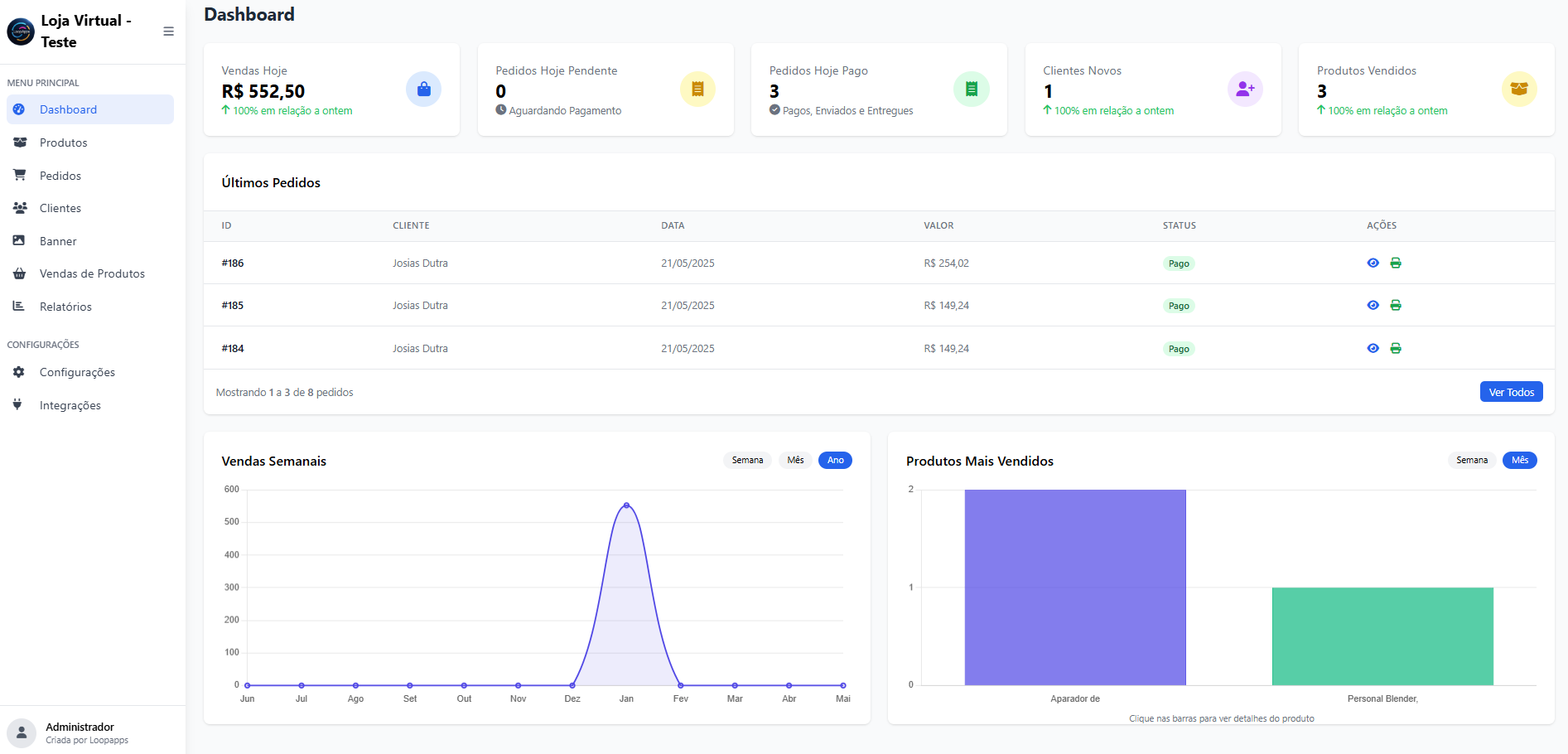
Task: Go to Relatórios in the sidebar
Action: point(65,307)
